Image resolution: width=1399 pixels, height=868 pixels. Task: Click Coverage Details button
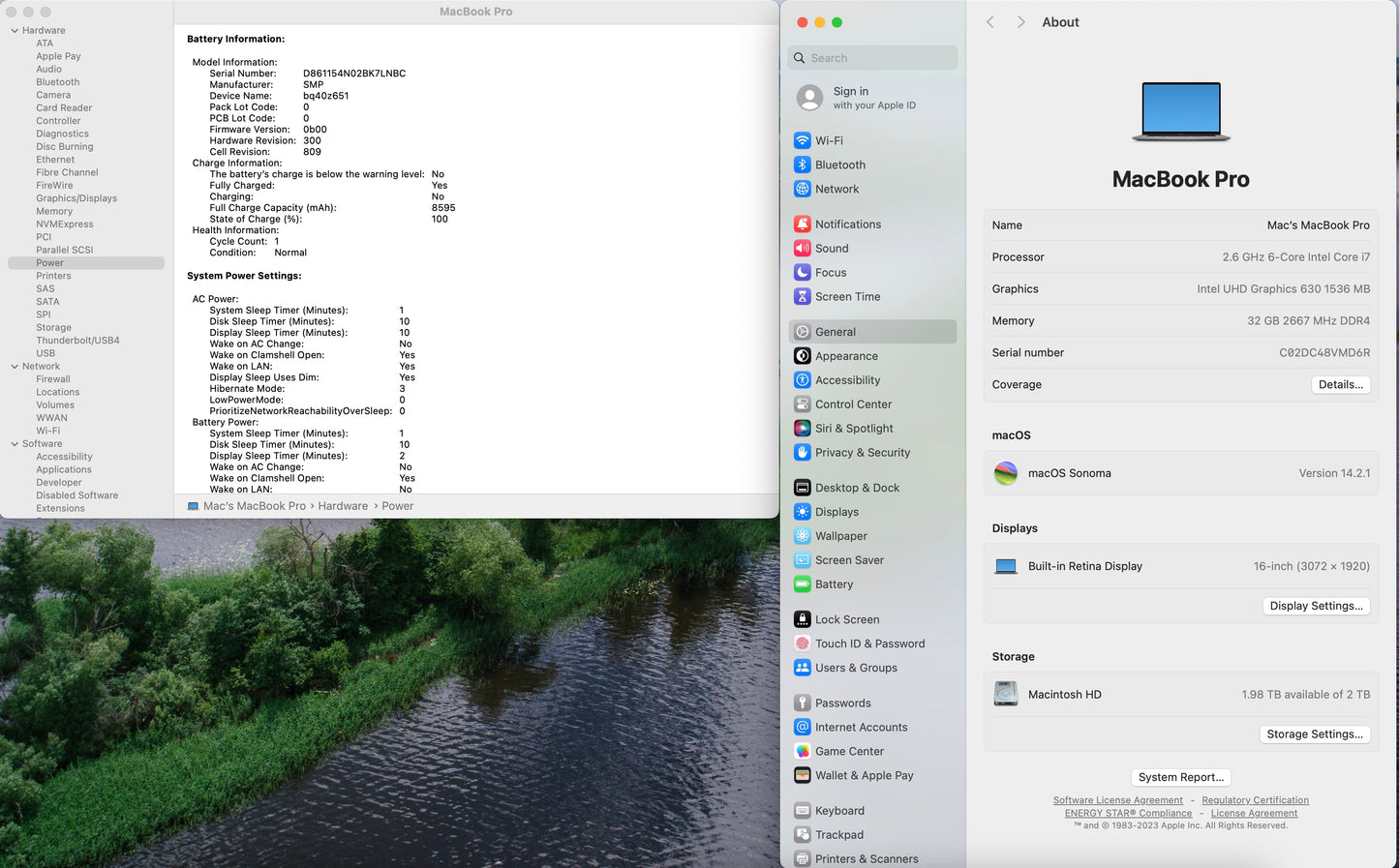[x=1340, y=384]
